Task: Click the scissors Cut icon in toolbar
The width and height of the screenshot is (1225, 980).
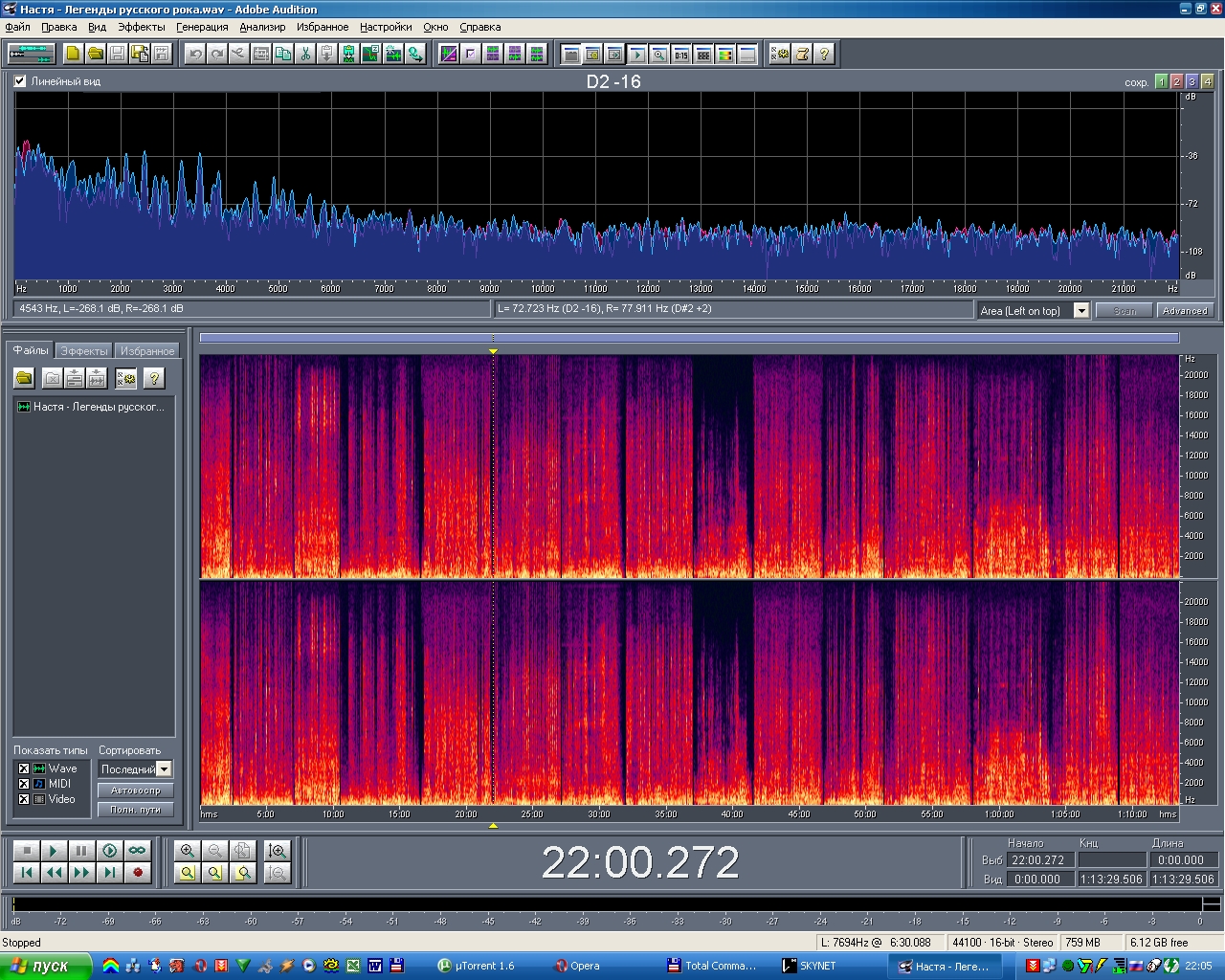Action: (x=305, y=55)
